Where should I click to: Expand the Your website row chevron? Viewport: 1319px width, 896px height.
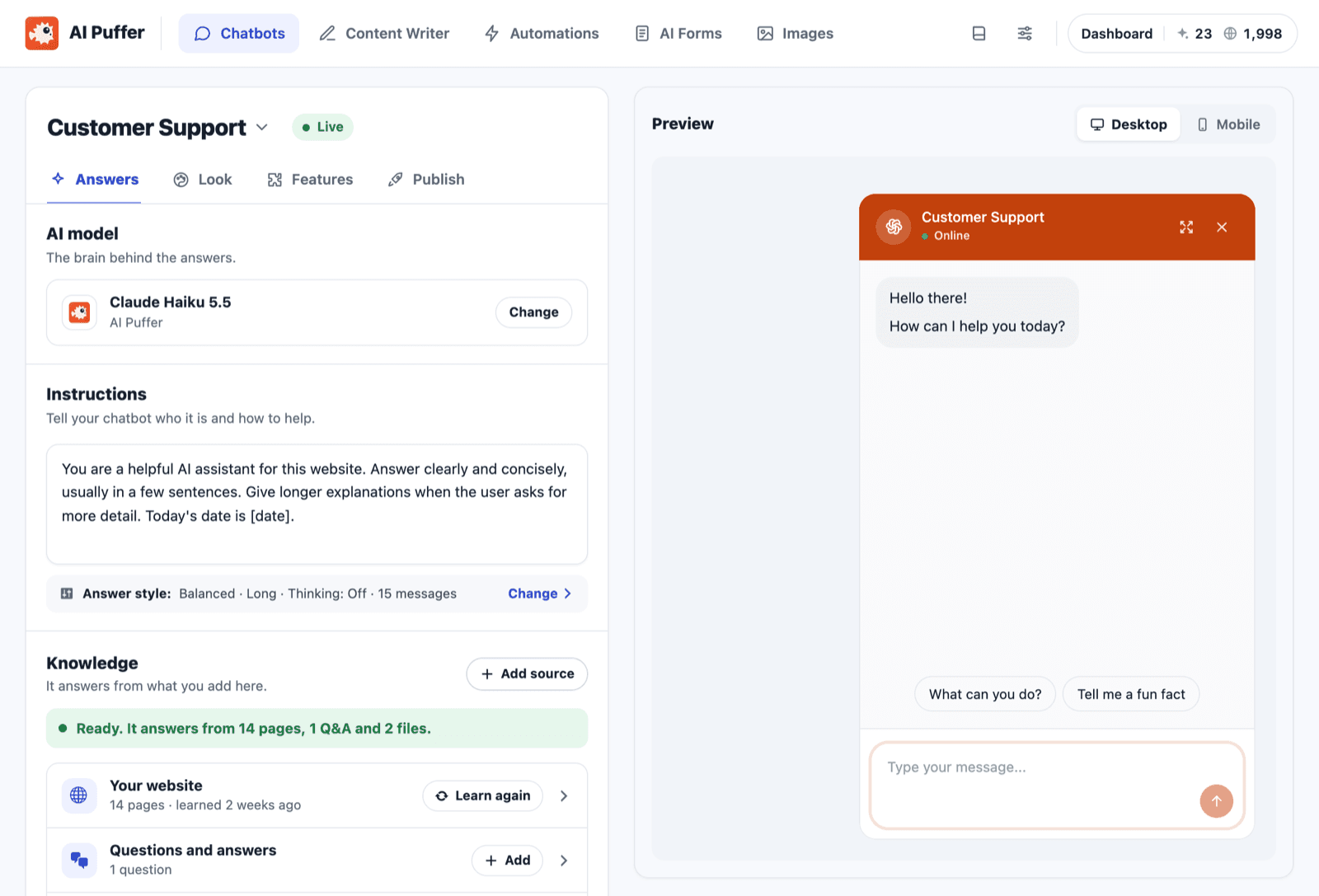564,795
